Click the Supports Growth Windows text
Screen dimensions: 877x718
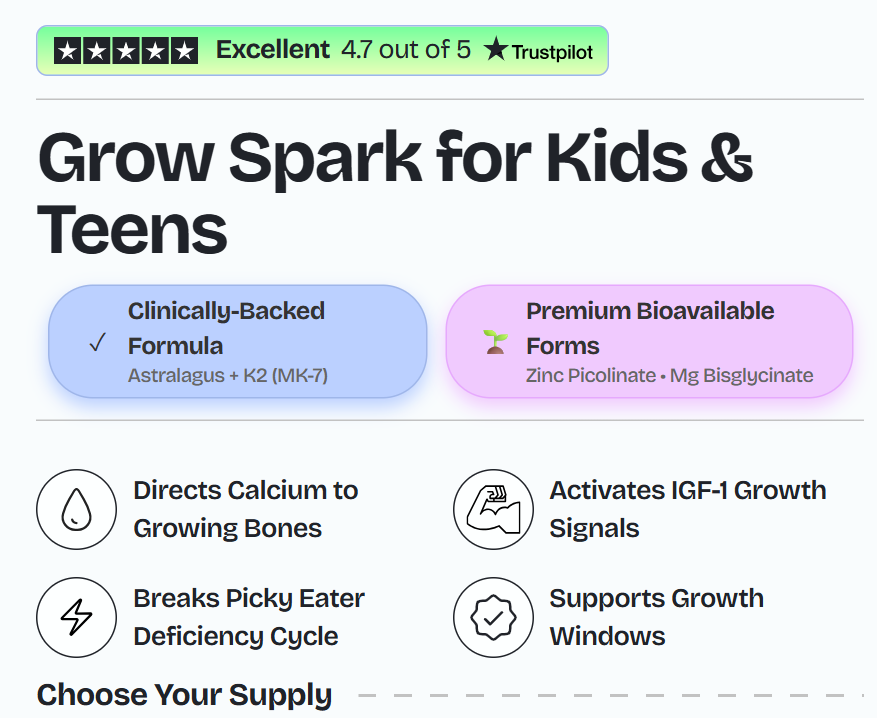tap(656, 617)
